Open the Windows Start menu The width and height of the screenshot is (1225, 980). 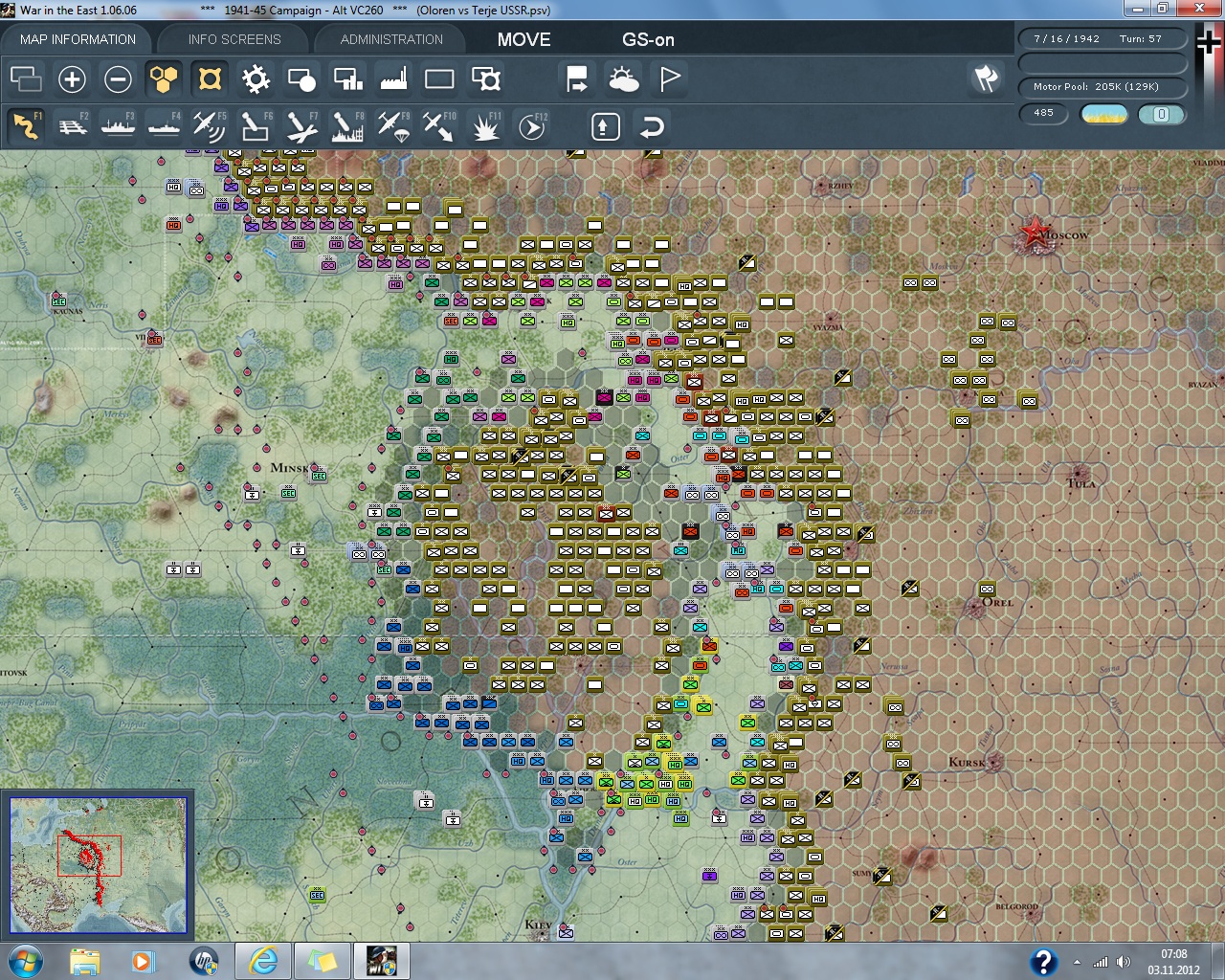[25, 960]
